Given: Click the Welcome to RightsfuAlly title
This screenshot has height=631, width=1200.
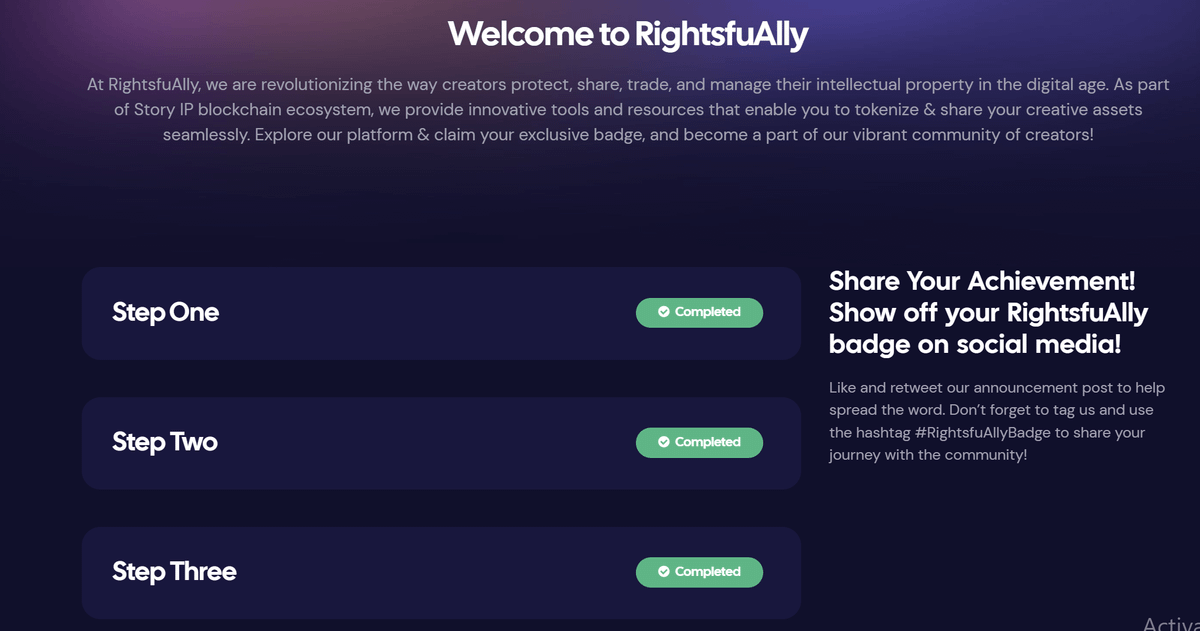Looking at the screenshot, I should [627, 34].
